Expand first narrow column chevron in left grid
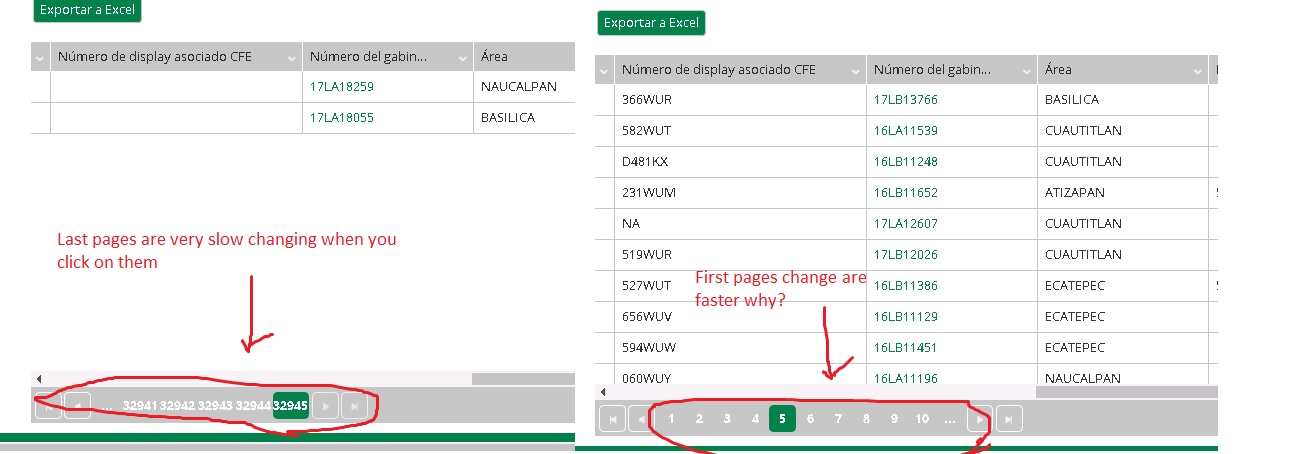The image size is (1290, 454). pyautogui.click(x=40, y=58)
